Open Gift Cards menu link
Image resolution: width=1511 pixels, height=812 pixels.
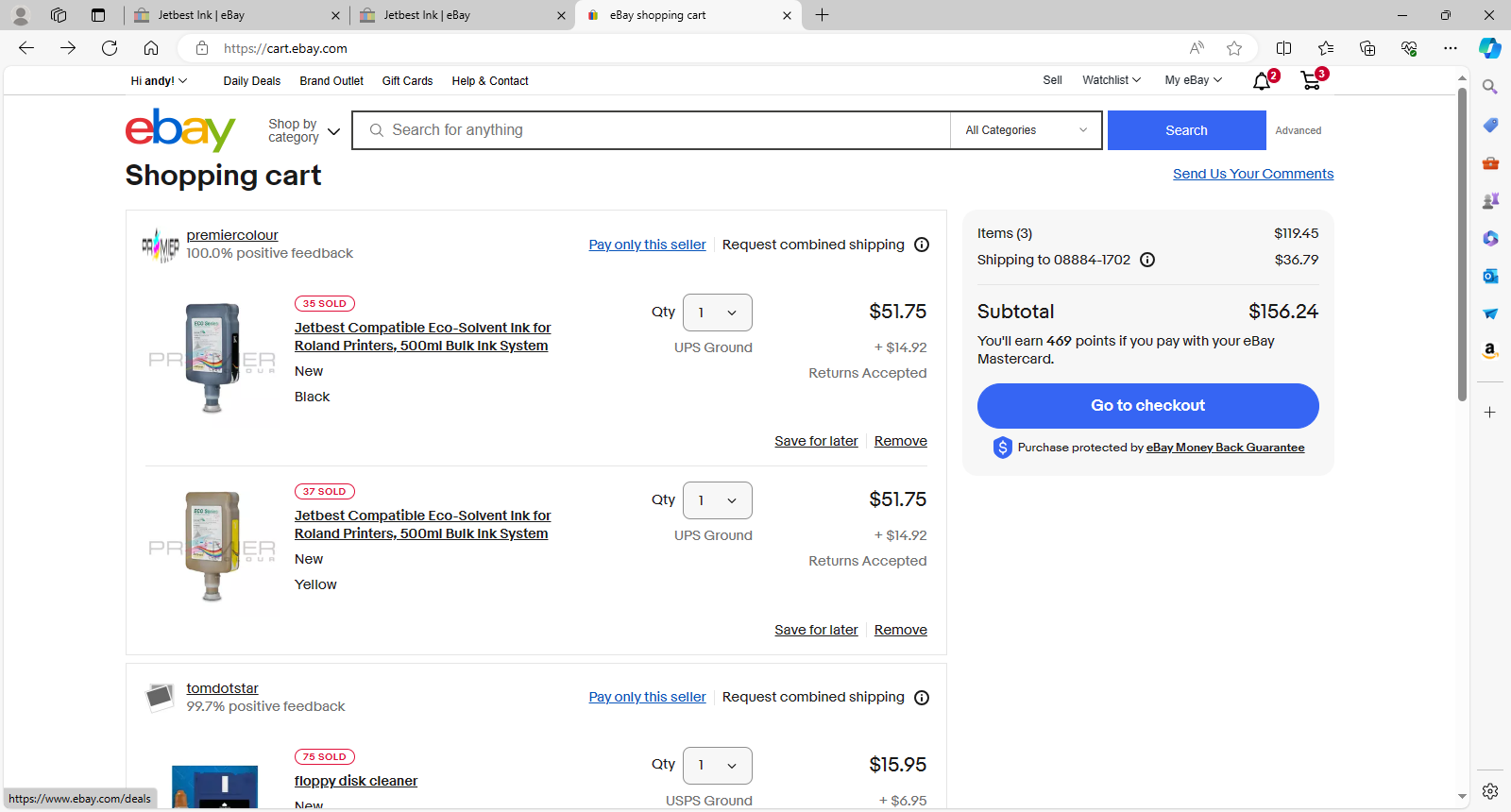(x=407, y=81)
